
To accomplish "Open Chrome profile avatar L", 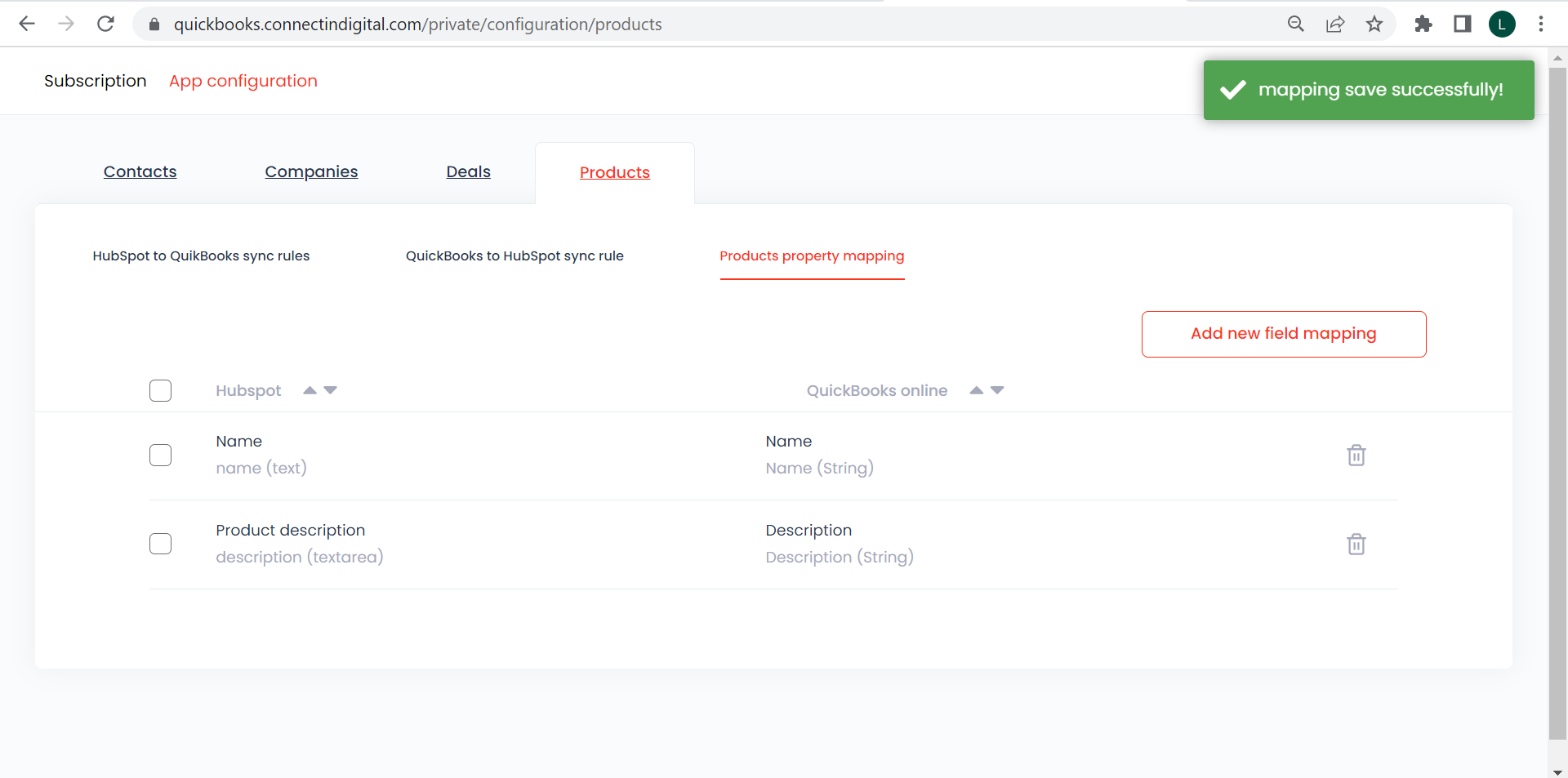I will (x=1502, y=24).
